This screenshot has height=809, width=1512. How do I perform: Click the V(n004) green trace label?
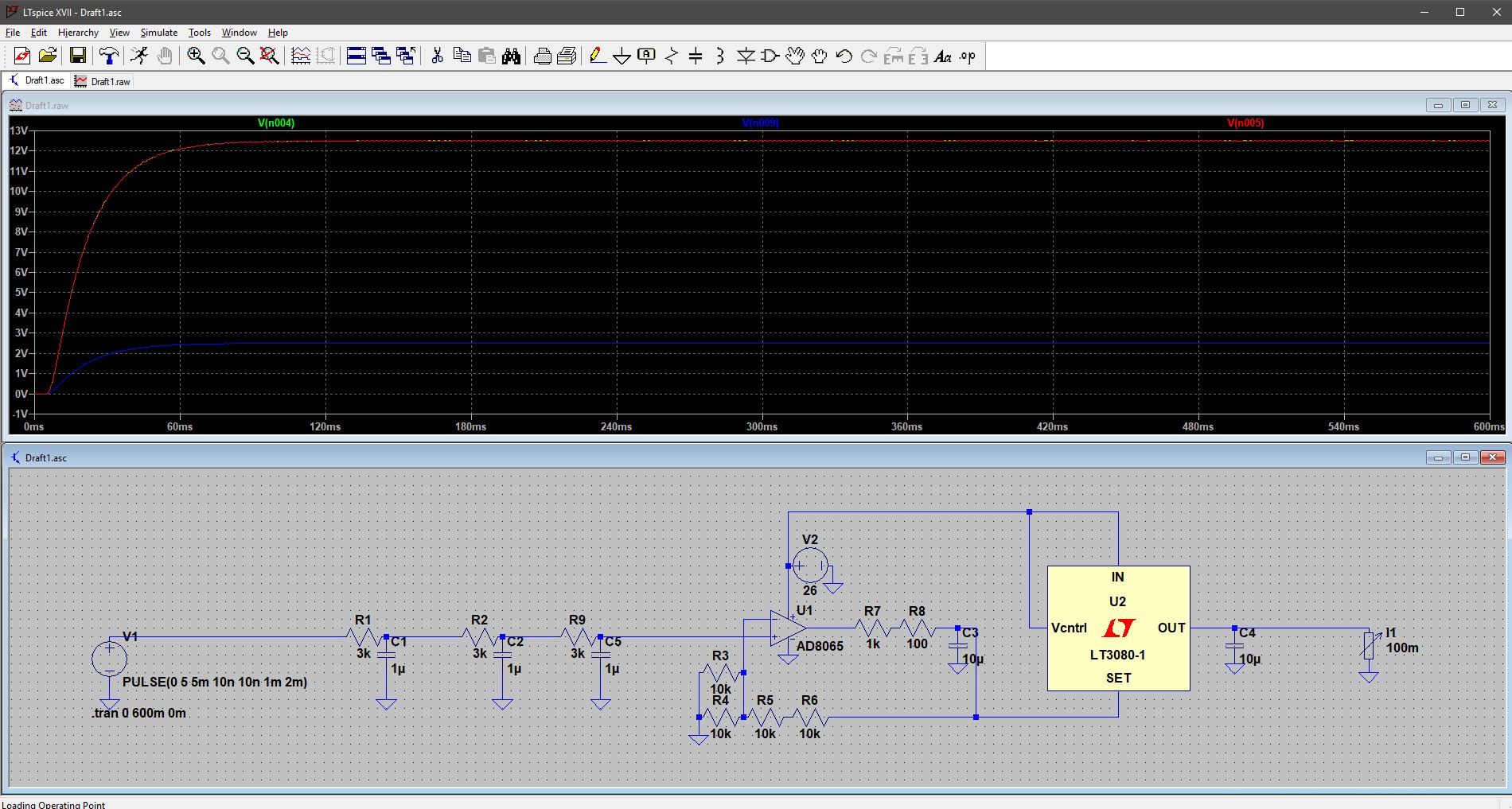point(276,123)
